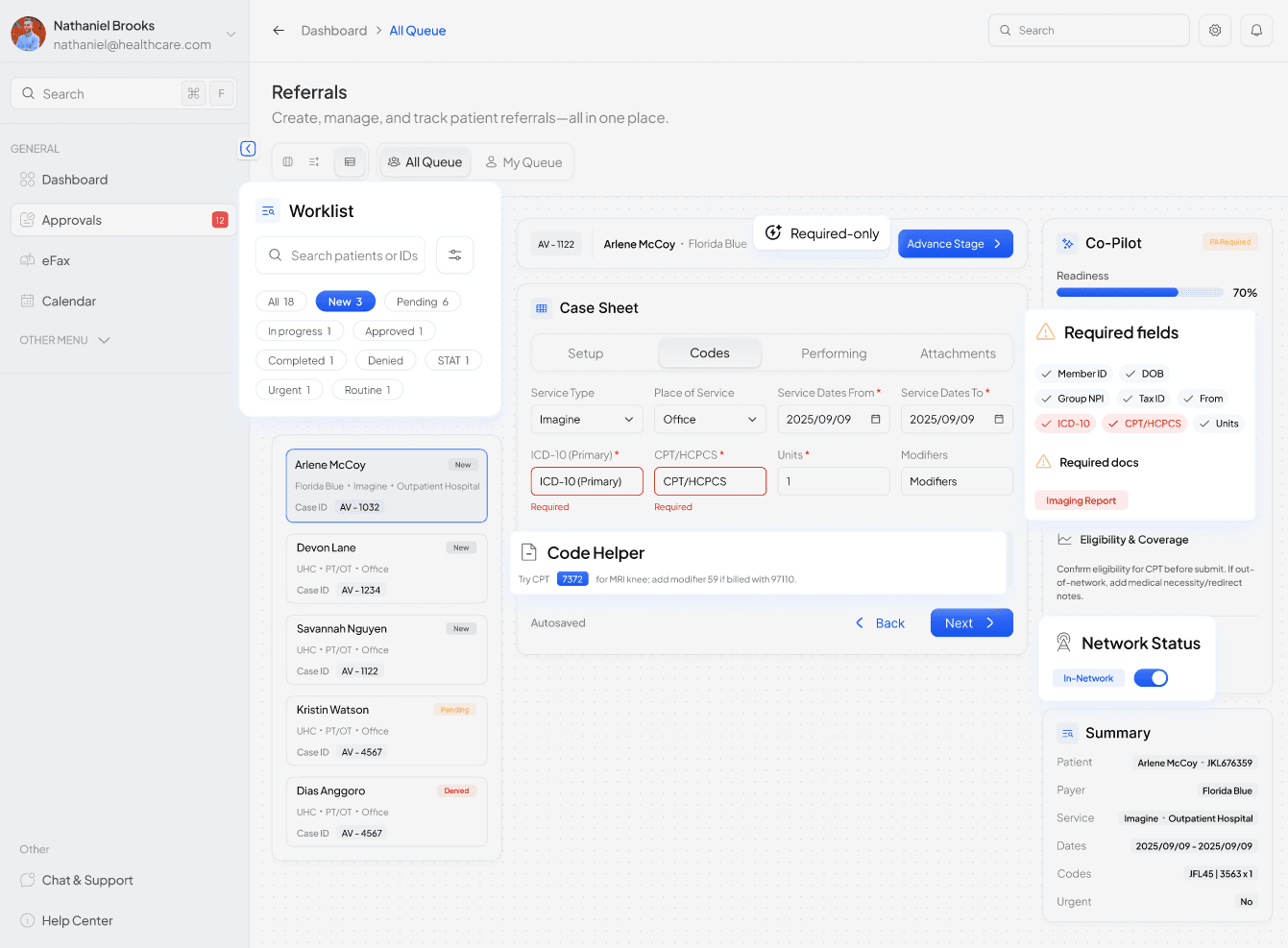Select the New 3 filter chip

(x=345, y=302)
